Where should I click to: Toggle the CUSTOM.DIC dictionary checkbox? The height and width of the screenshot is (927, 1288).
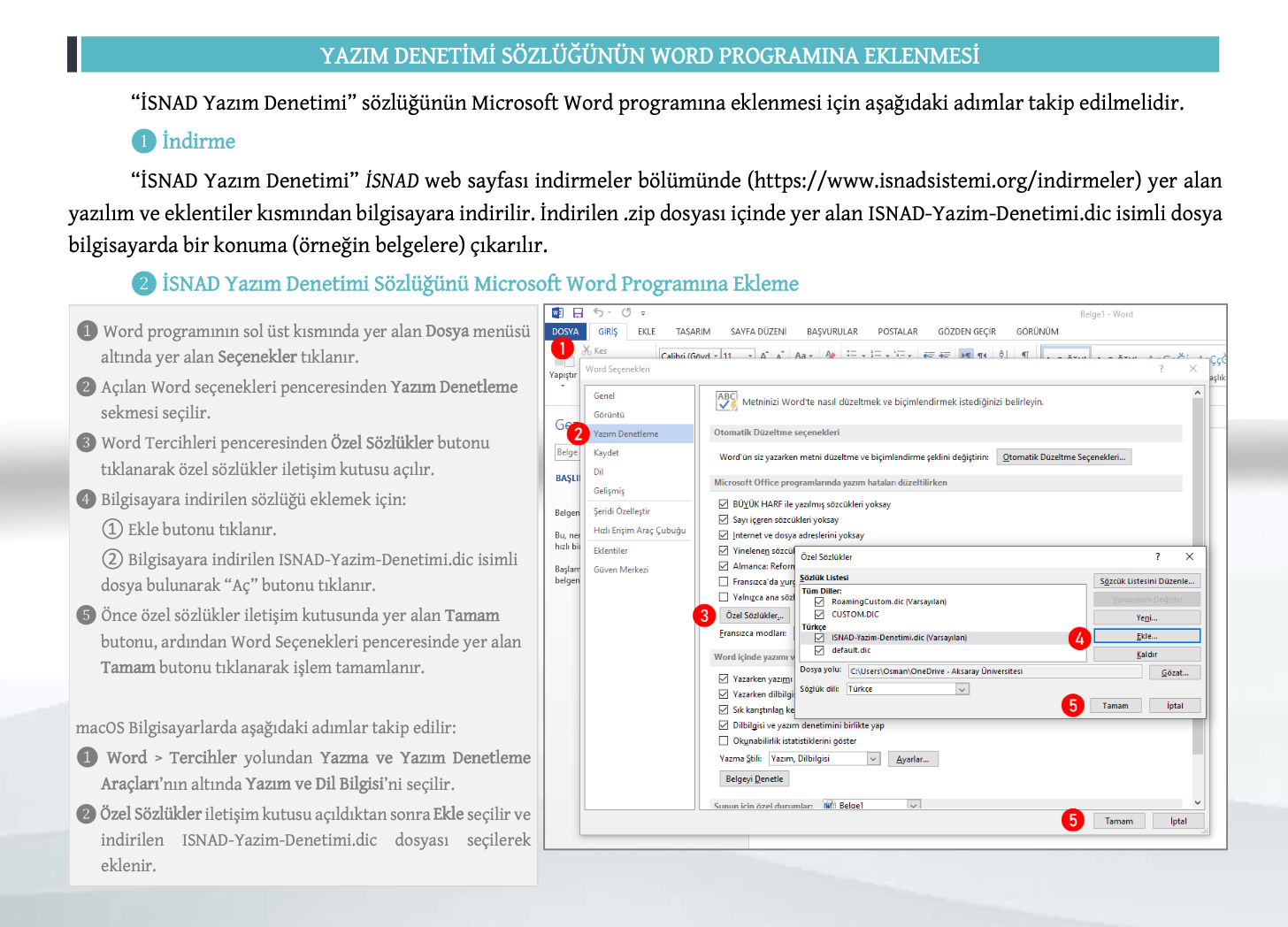[x=819, y=614]
